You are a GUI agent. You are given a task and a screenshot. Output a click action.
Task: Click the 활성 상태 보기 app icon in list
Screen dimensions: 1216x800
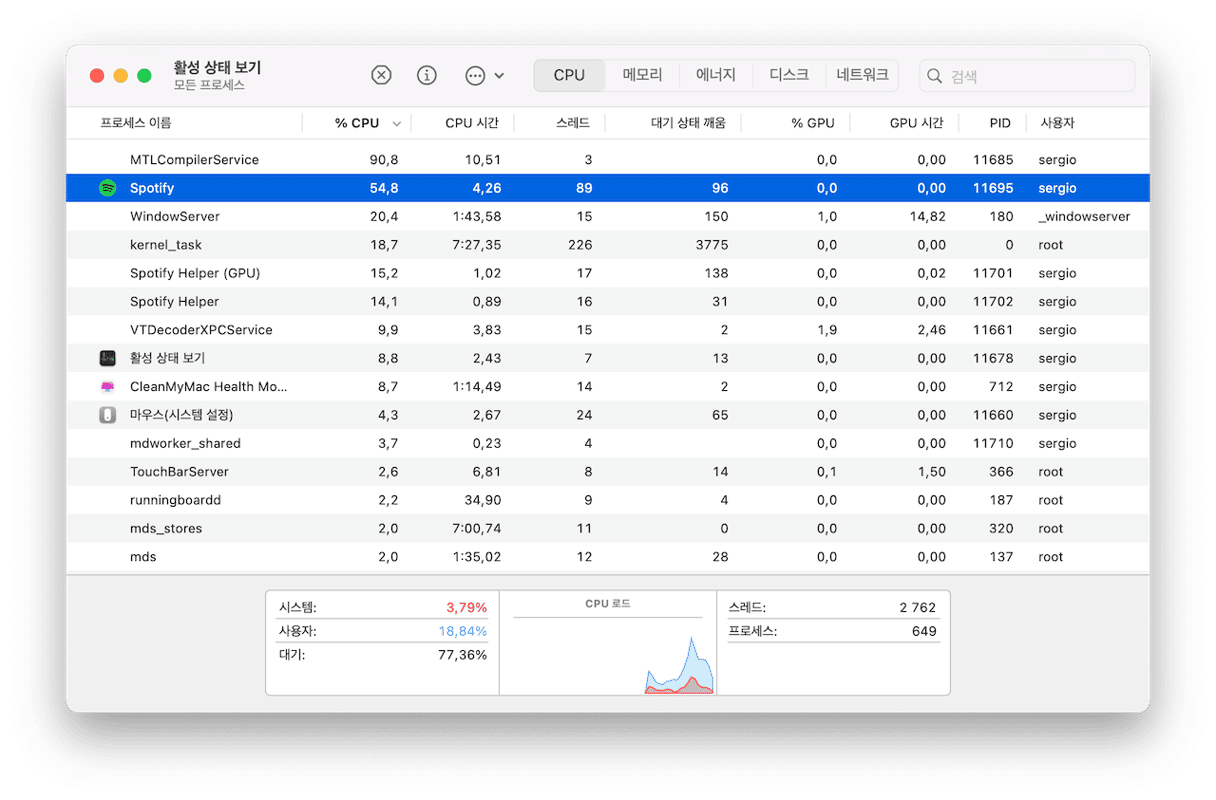pos(108,358)
